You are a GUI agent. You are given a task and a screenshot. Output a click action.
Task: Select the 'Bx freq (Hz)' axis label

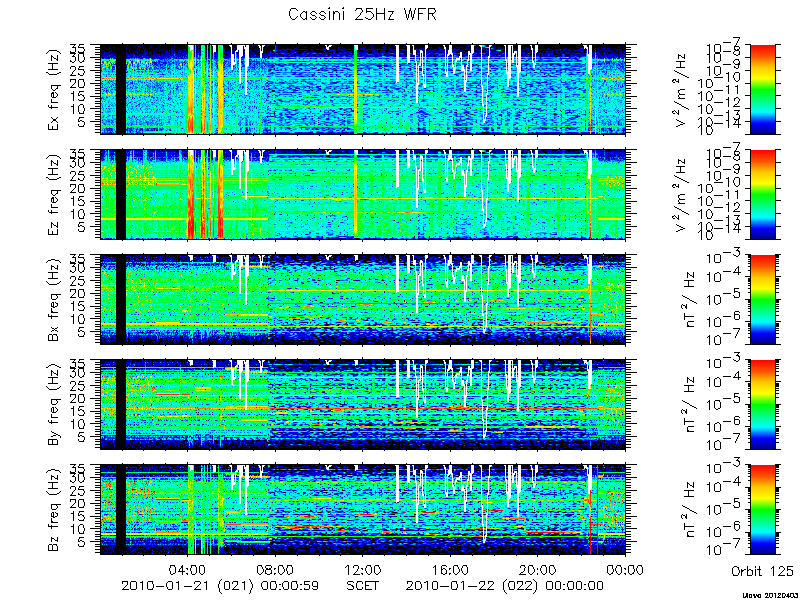55,299
